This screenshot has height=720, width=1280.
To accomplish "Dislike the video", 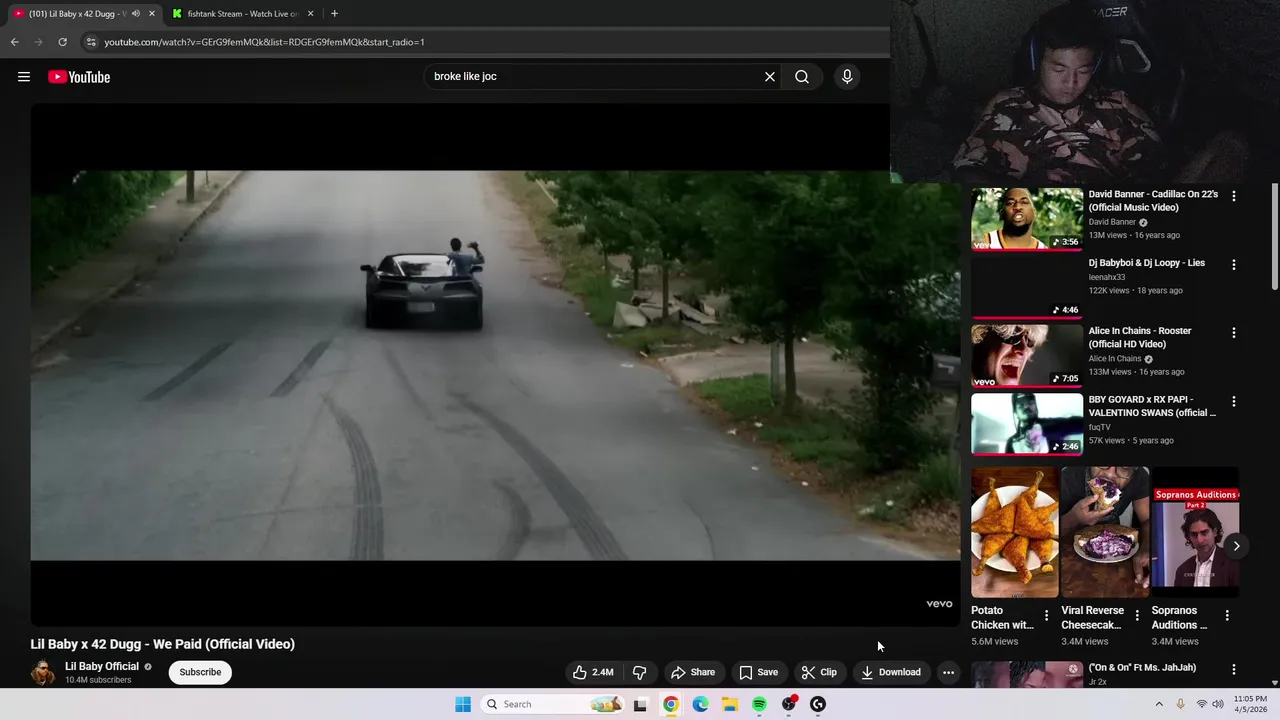I will tap(639, 672).
